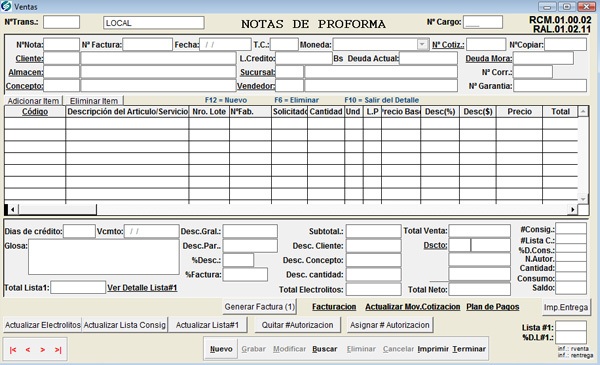The image size is (600, 365).
Task: Click the Cliente link label
Action: click(29, 59)
